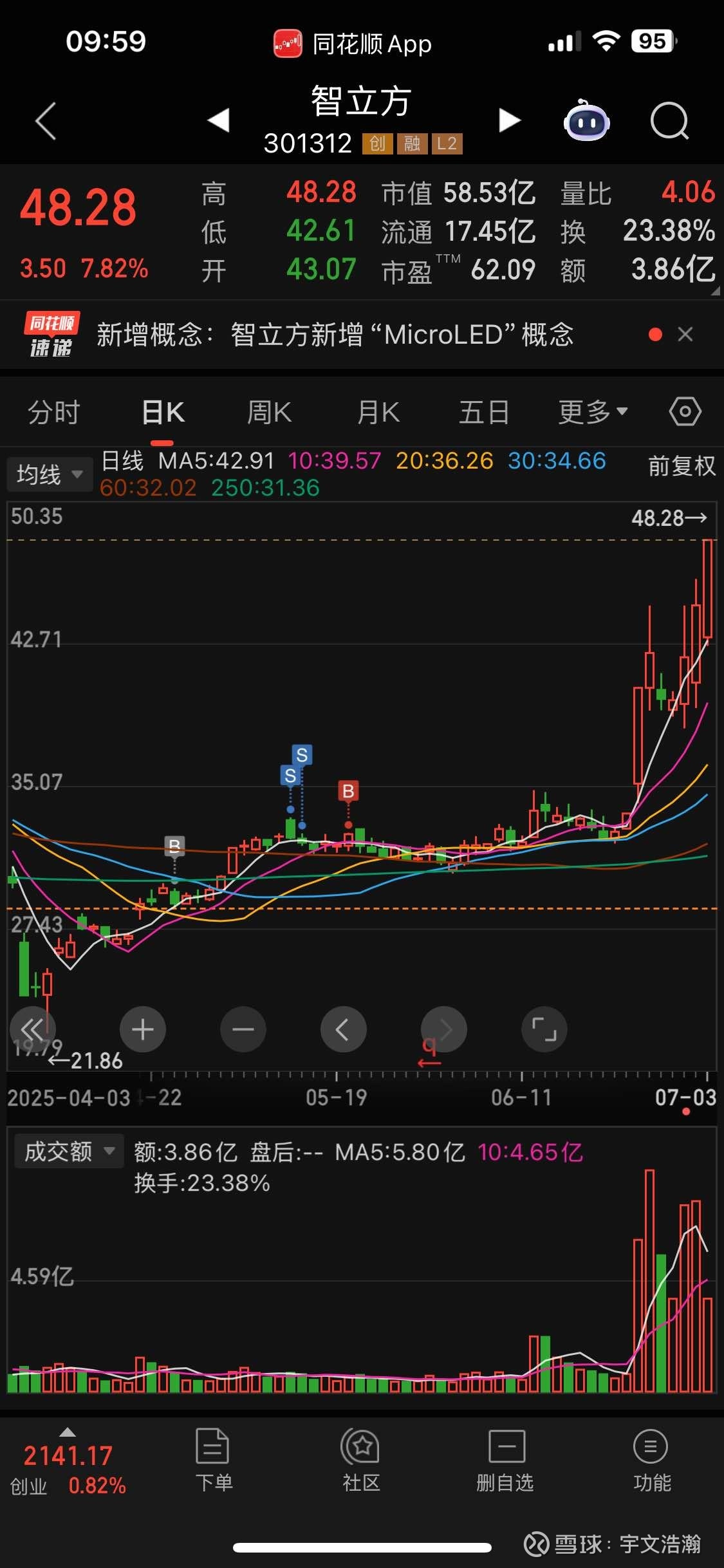Tap the 低 42.61 low value
Image resolution: width=724 pixels, height=1568 pixels.
(x=321, y=230)
